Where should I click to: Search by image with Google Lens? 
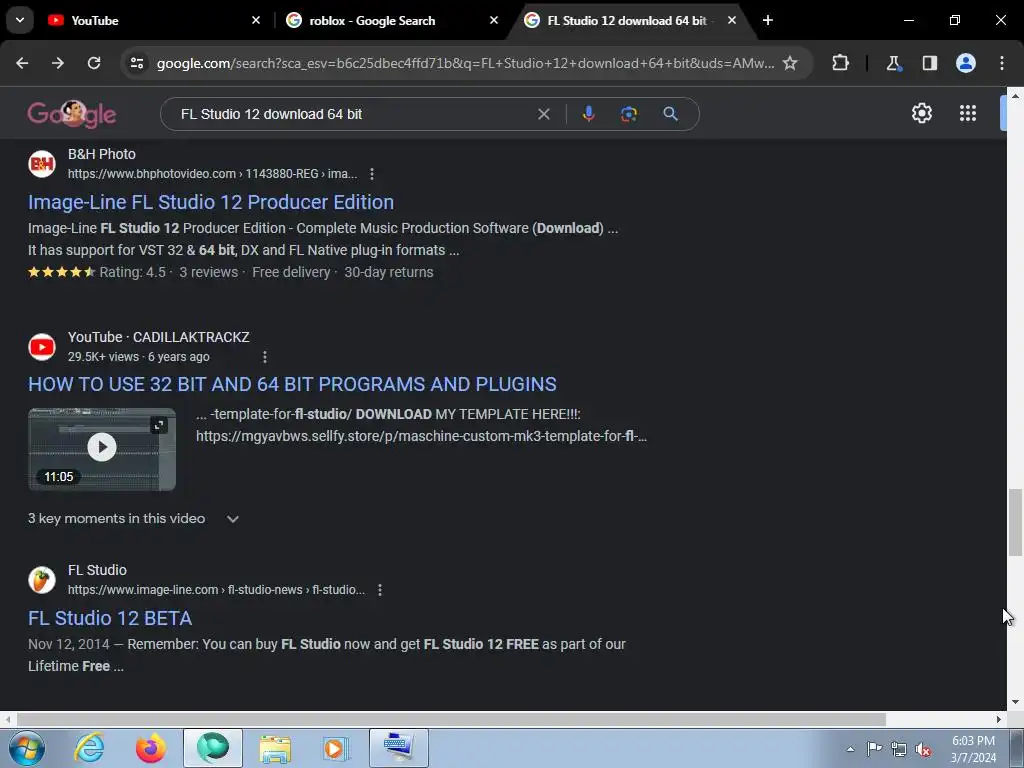pyautogui.click(x=629, y=114)
